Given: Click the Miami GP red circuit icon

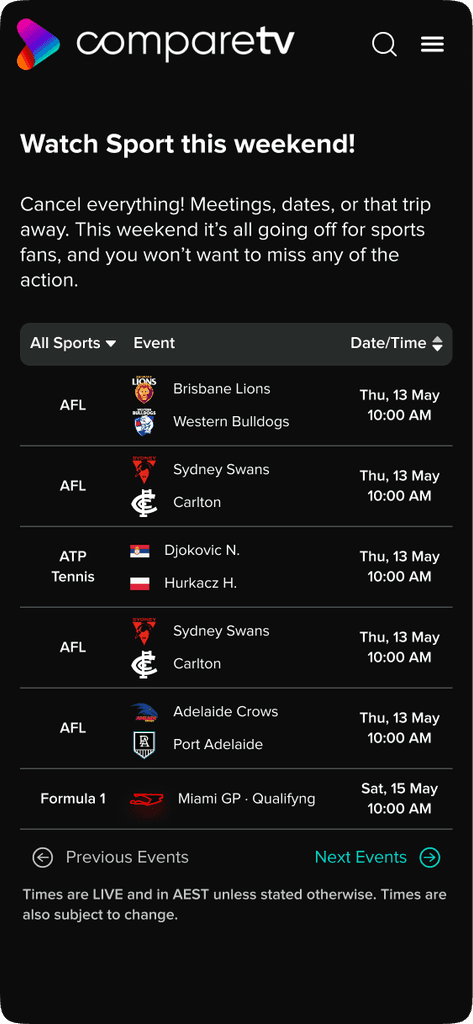Looking at the screenshot, I should pos(146,799).
